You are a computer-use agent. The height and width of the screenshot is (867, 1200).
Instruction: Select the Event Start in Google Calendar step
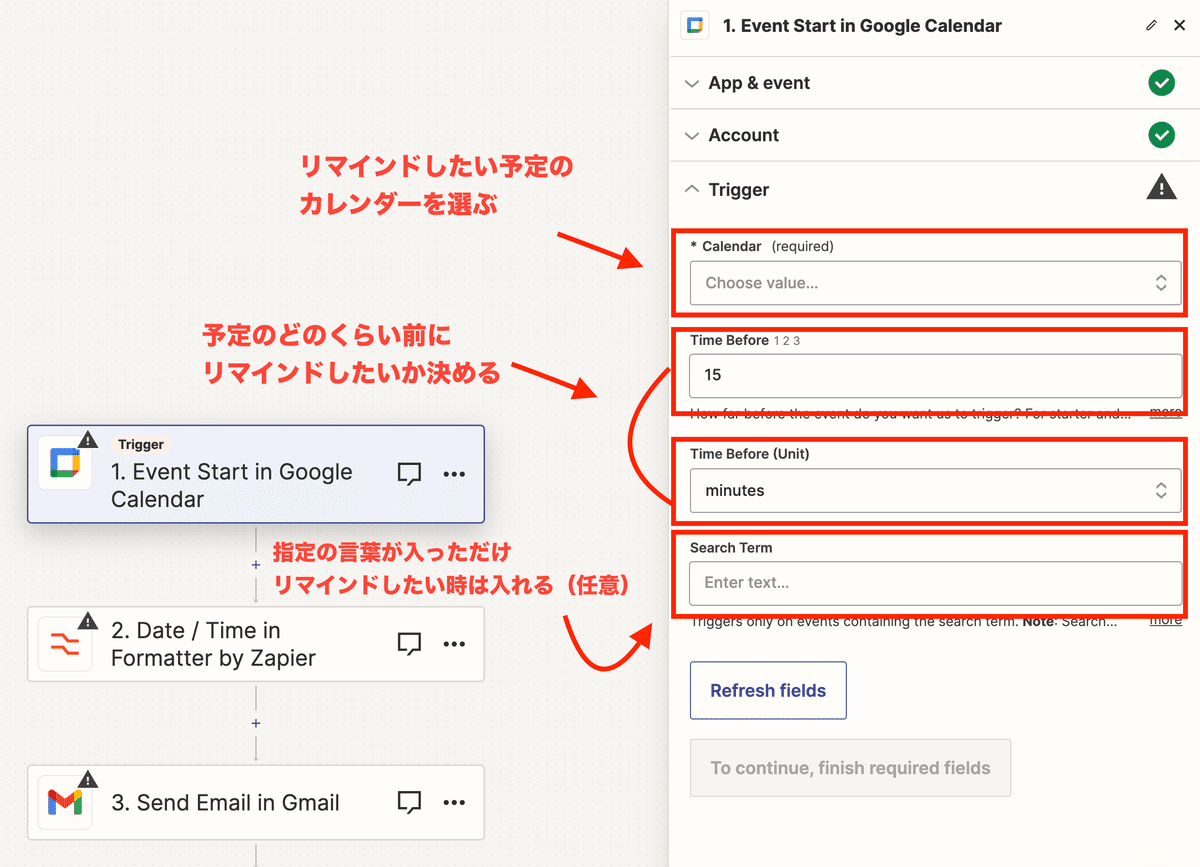pyautogui.click(x=256, y=474)
